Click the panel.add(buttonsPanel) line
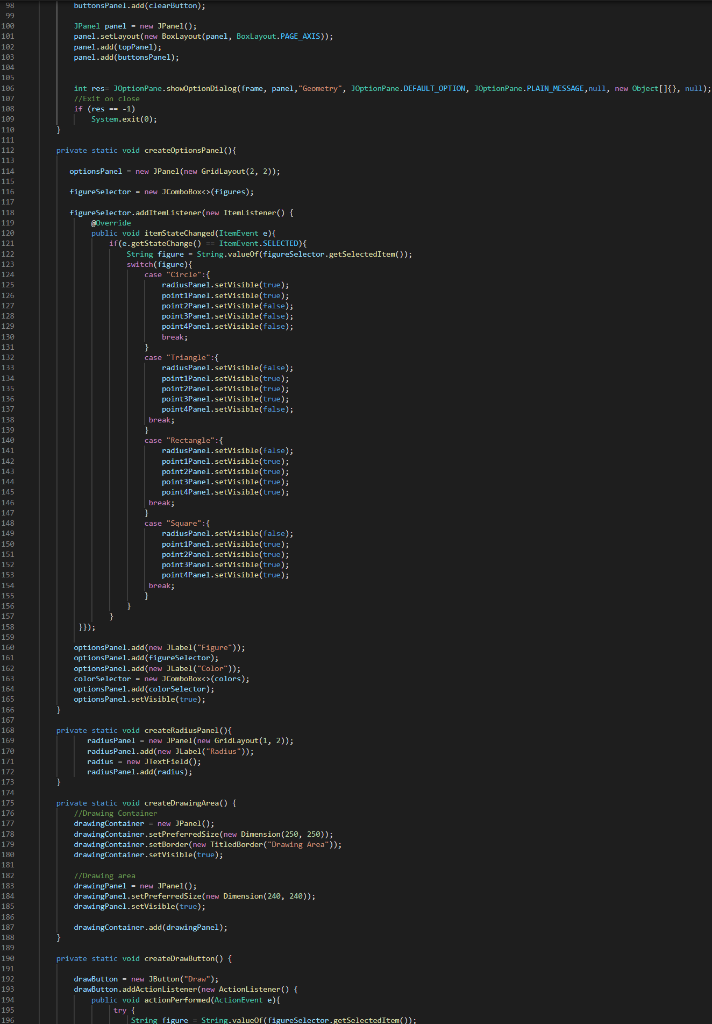Image resolution: width=712 pixels, height=1024 pixels. click(x=126, y=57)
